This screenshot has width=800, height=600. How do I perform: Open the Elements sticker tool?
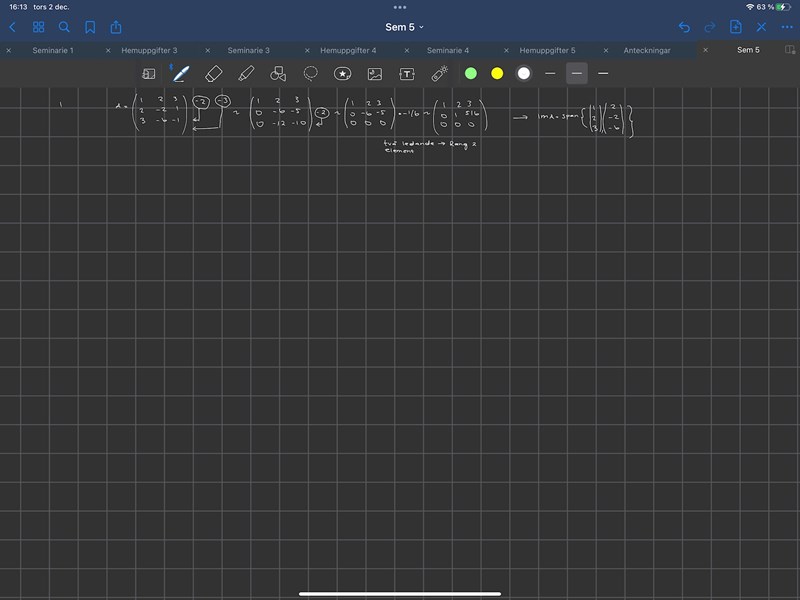[x=342, y=73]
